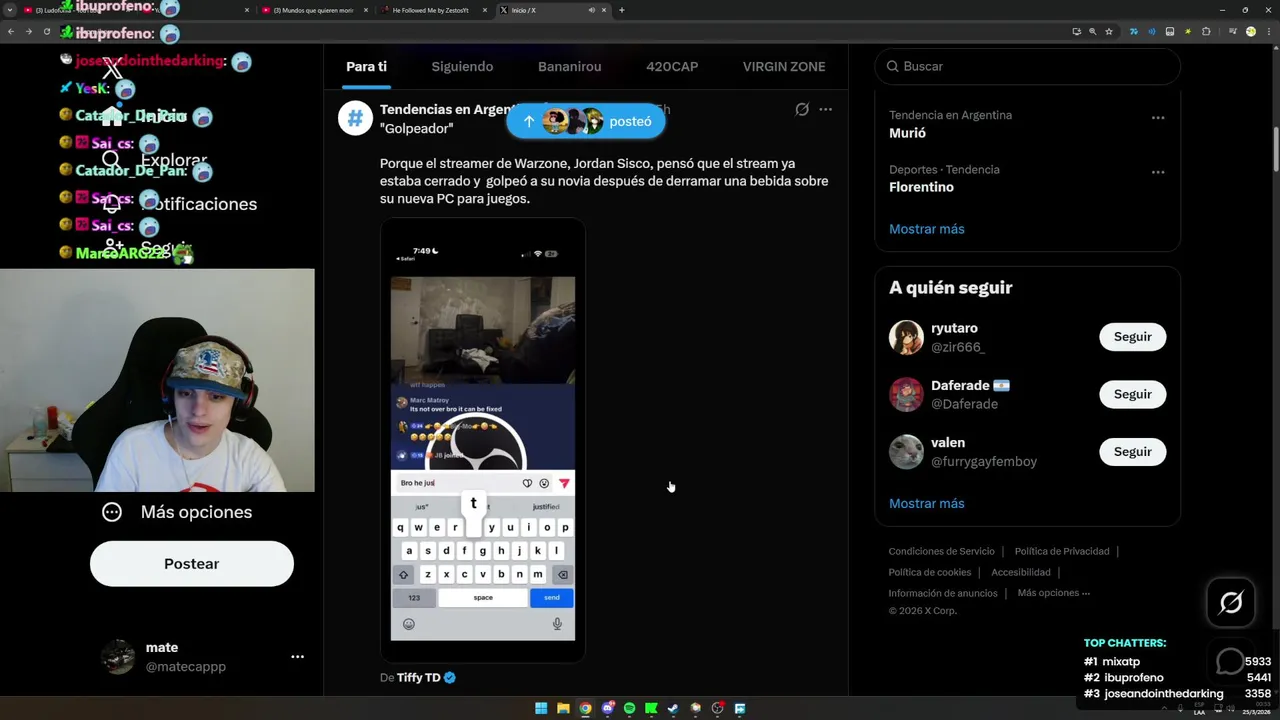Click Mostrar más under trends
Image resolution: width=1280 pixels, height=720 pixels.
click(x=927, y=229)
